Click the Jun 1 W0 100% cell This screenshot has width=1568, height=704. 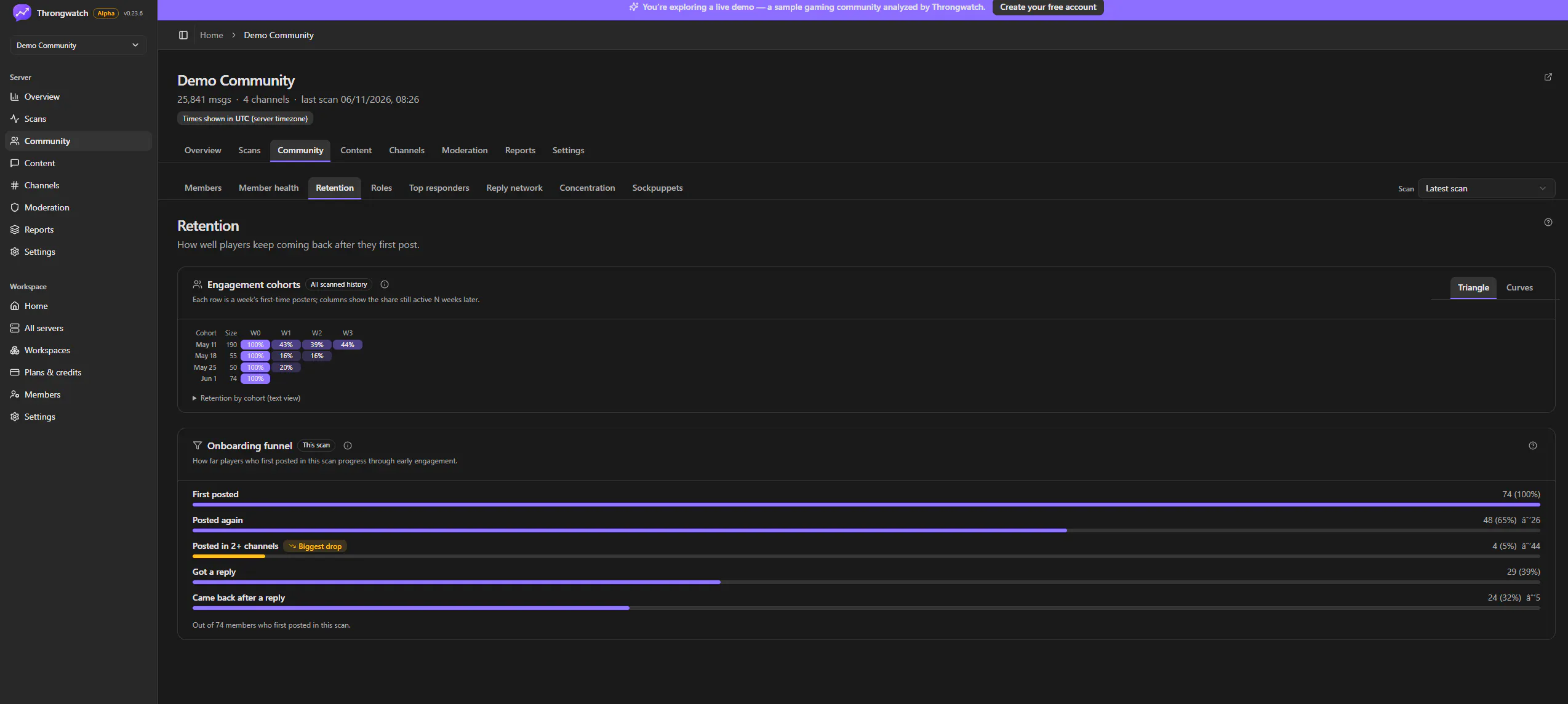tap(255, 378)
